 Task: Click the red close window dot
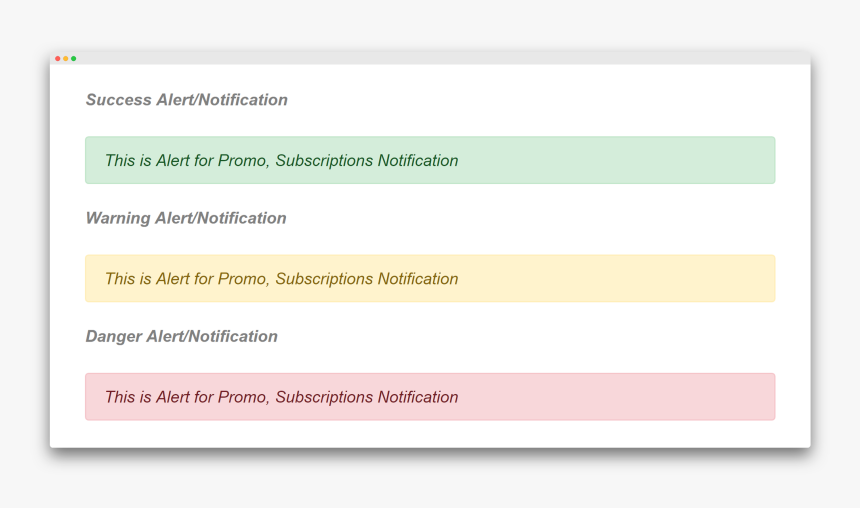pyautogui.click(x=57, y=59)
